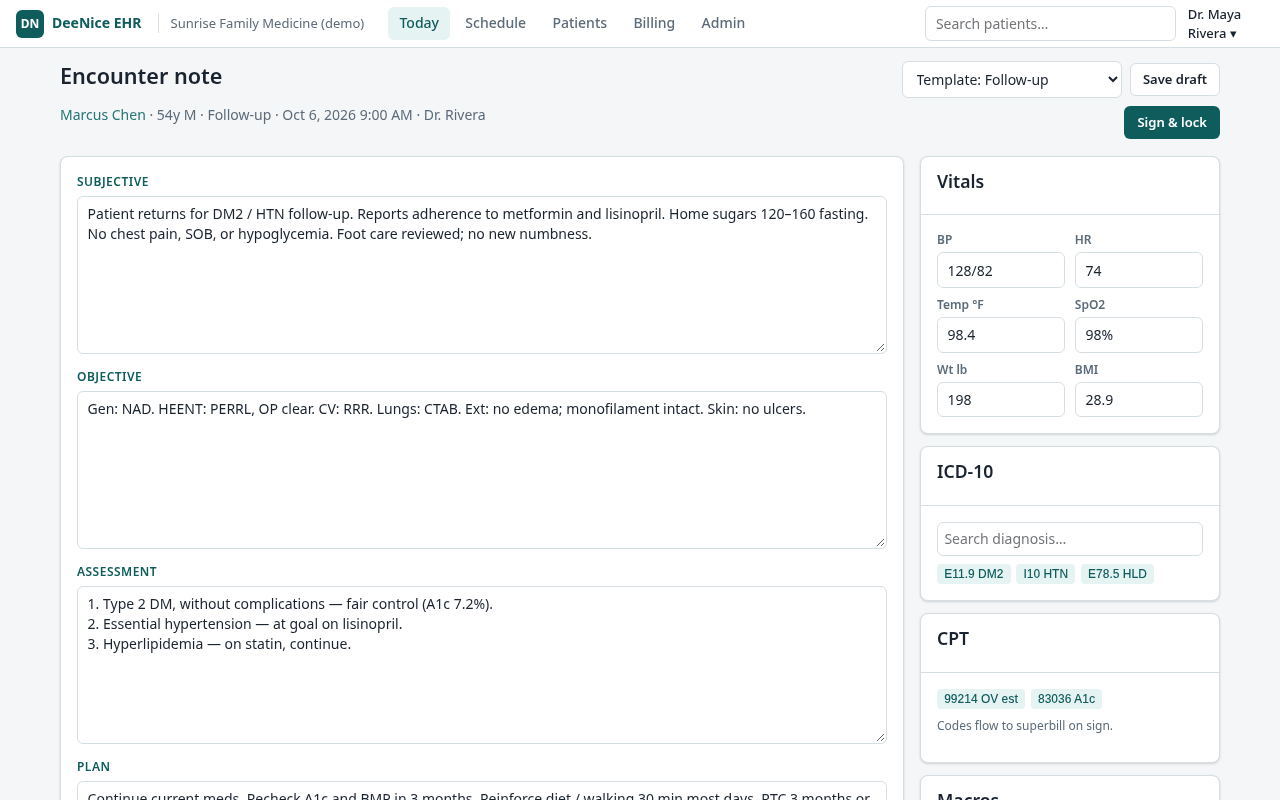Edit the BMI field
Image resolution: width=1280 pixels, height=800 pixels.
click(1139, 400)
